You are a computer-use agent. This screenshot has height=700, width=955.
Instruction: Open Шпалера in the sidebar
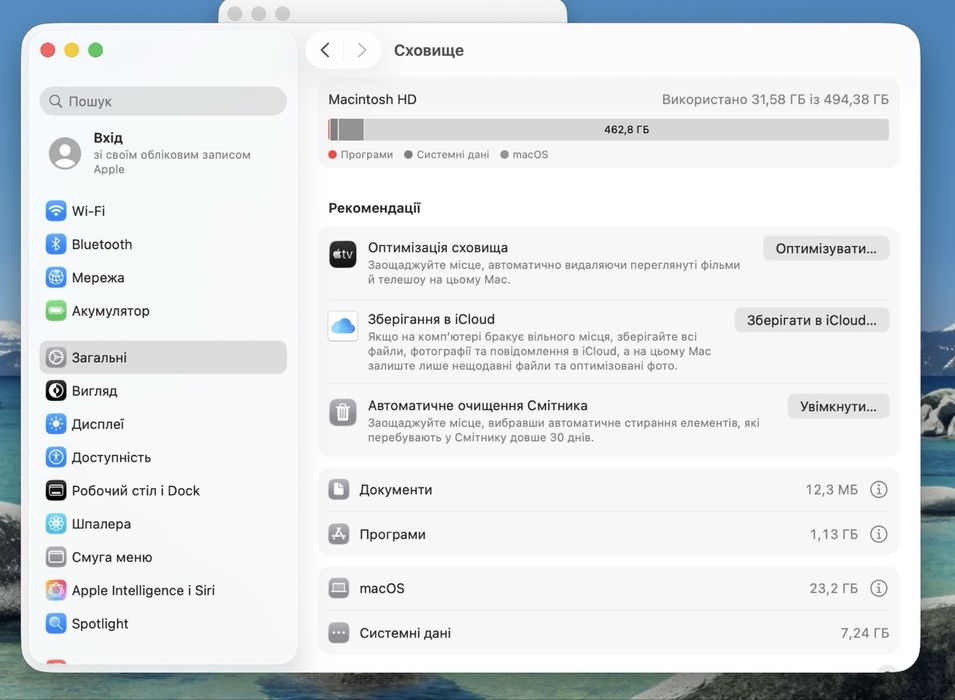coord(163,523)
